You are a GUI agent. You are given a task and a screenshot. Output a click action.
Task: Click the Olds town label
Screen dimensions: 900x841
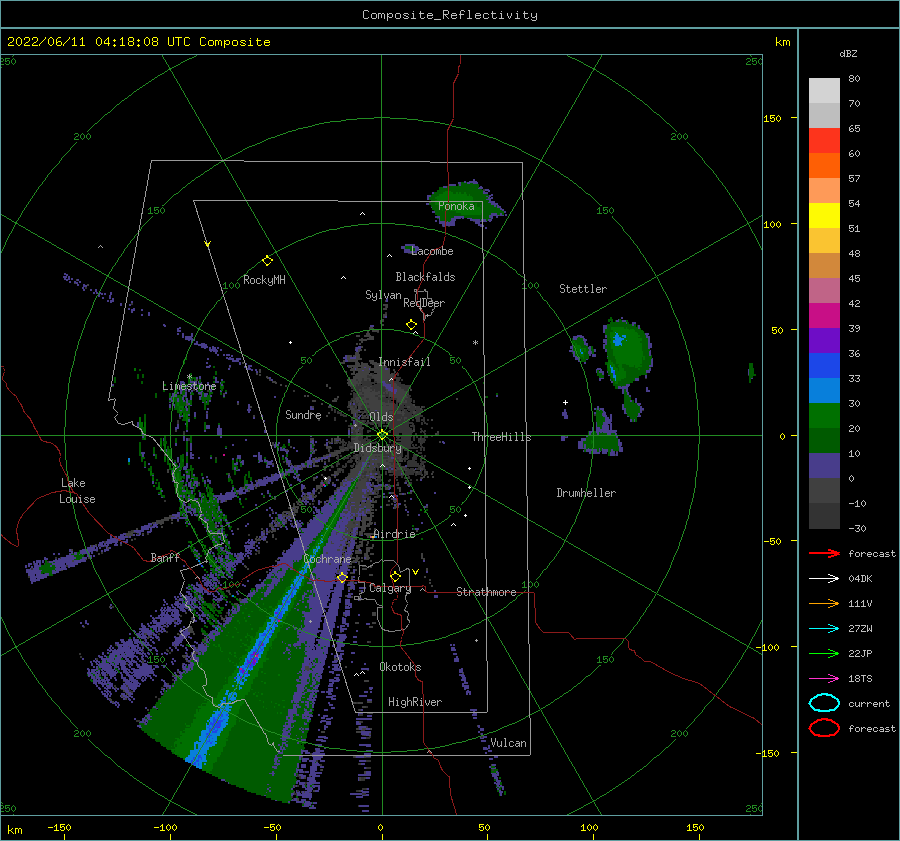pos(381,417)
